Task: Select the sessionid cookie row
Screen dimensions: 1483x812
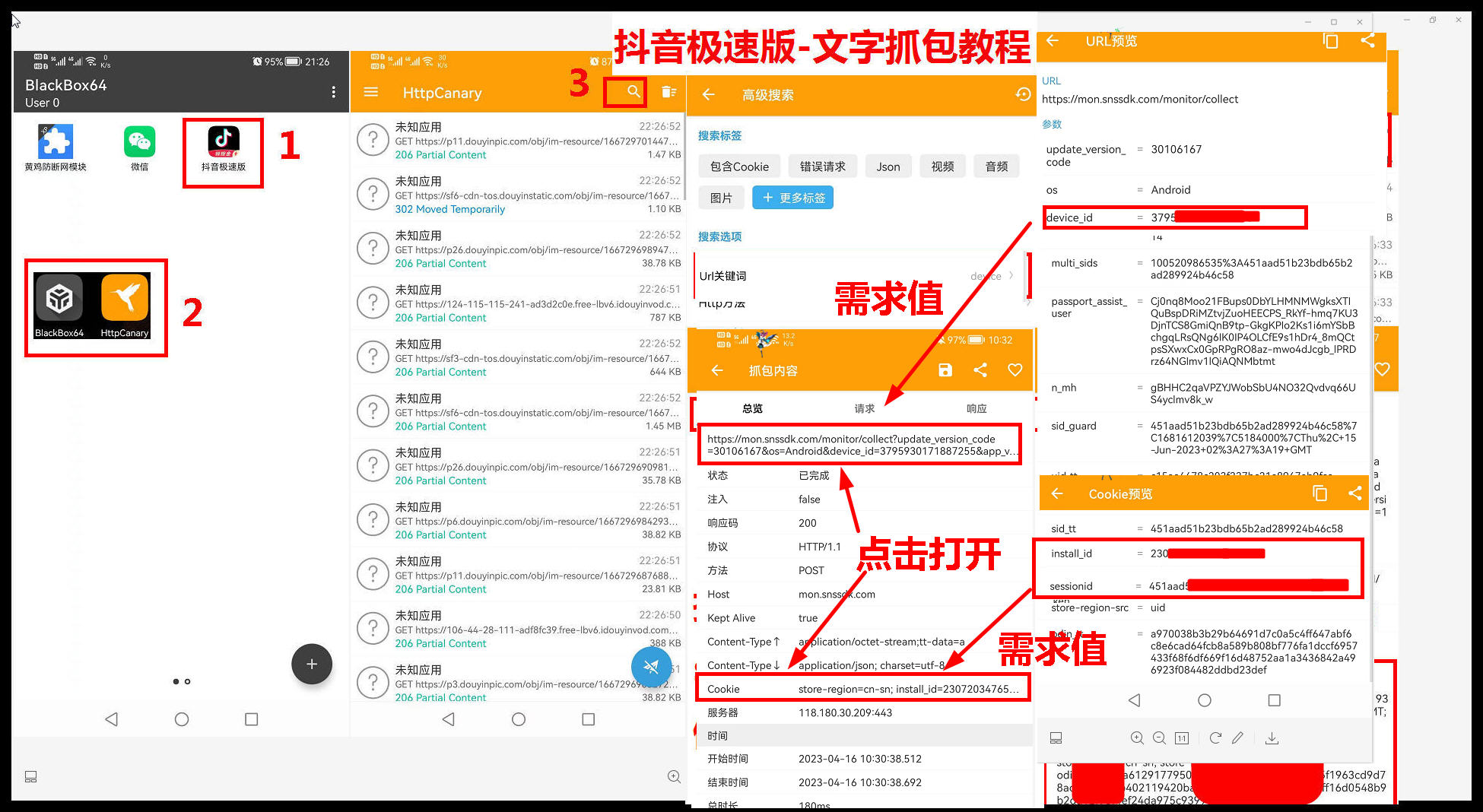Action: (1199, 585)
